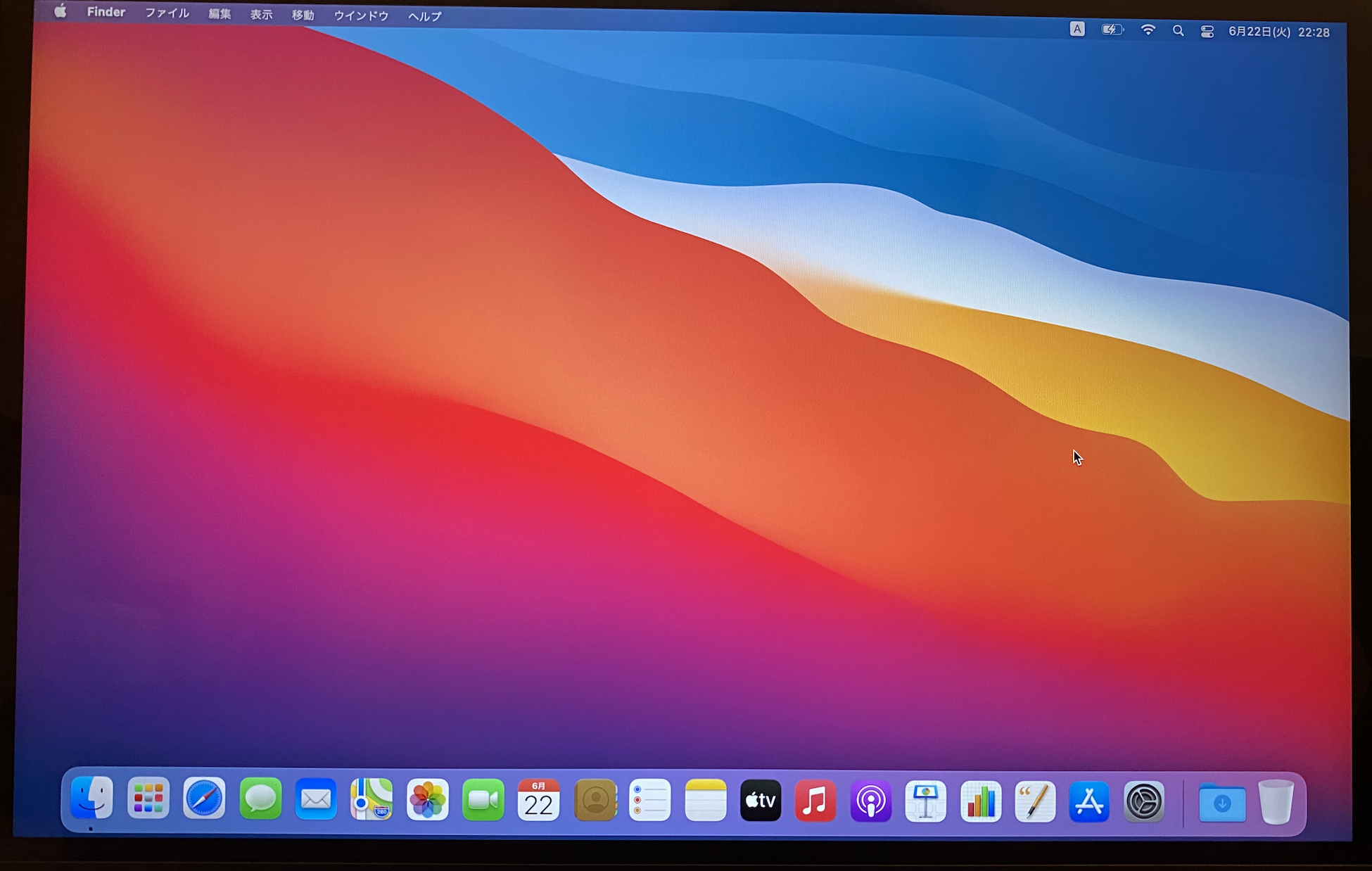
Task: Open the Apple menu
Action: [61, 11]
